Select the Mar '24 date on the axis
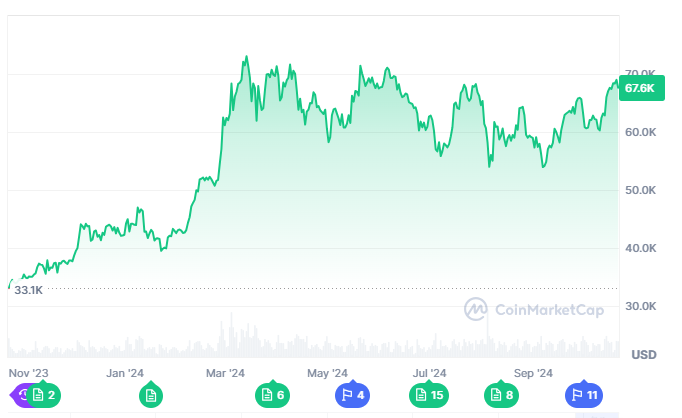 pyautogui.click(x=225, y=373)
